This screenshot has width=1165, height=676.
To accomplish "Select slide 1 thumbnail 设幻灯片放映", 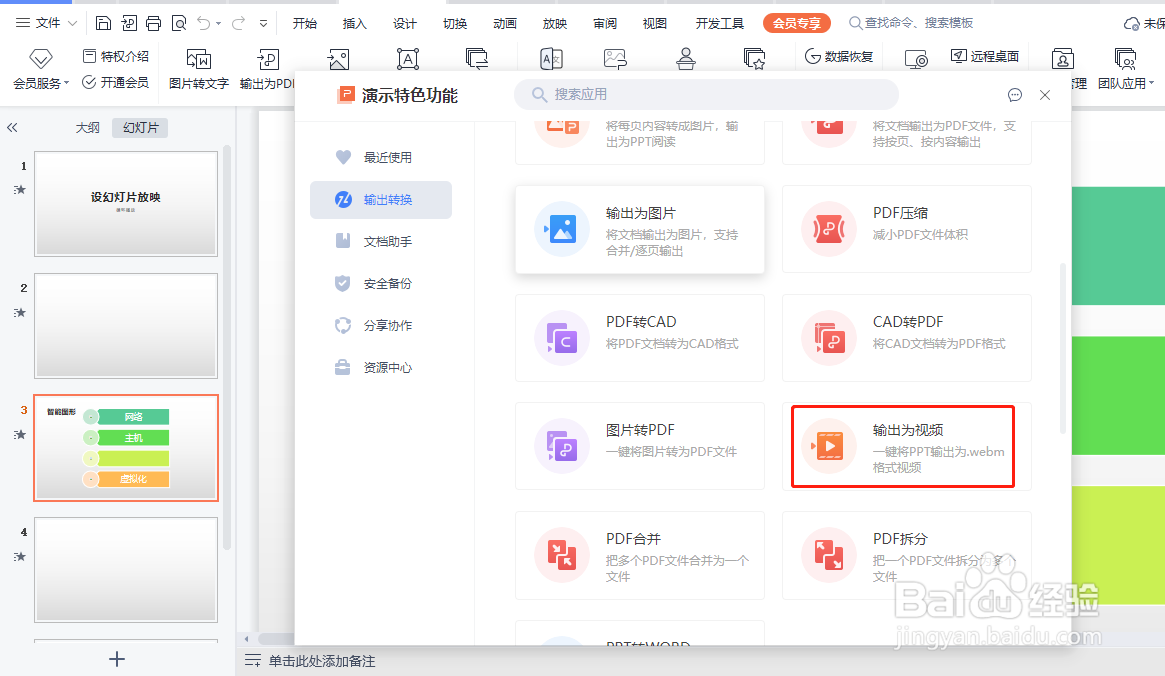I will [126, 204].
